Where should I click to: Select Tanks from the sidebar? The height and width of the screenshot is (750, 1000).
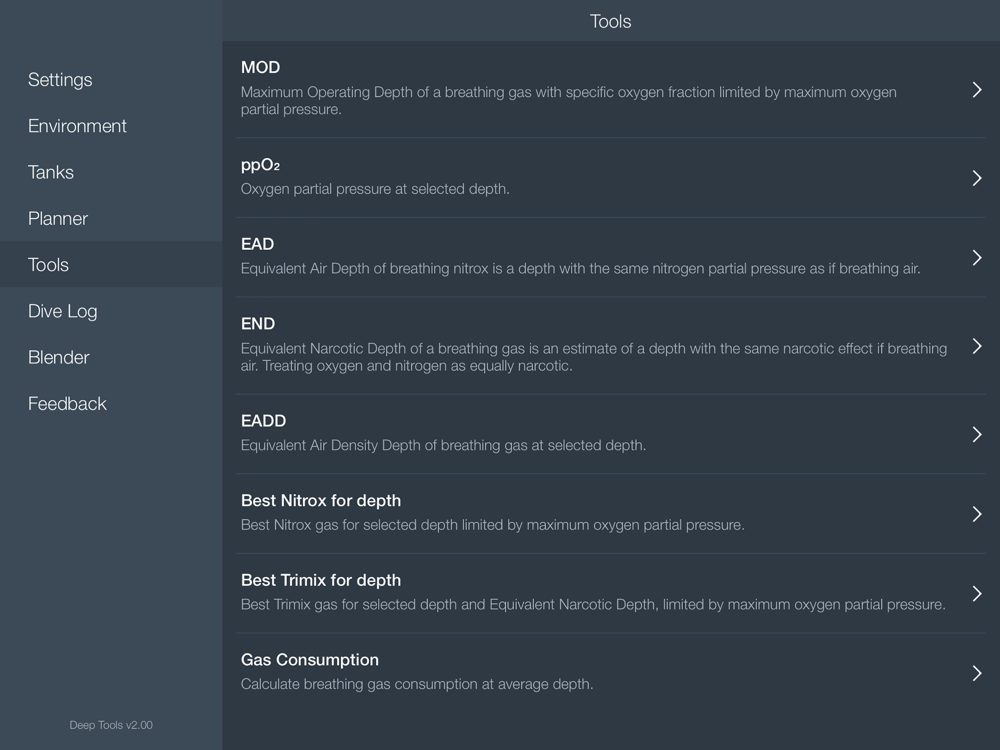51,172
